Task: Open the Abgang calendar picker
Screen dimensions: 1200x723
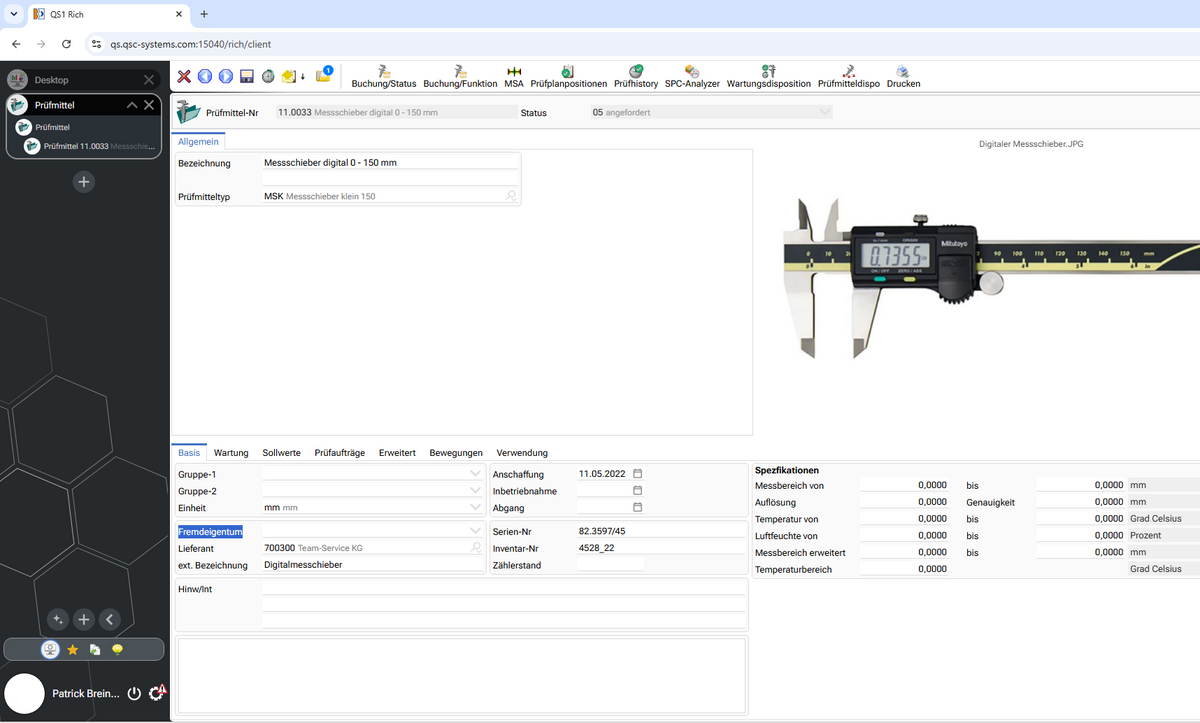Action: pyautogui.click(x=638, y=507)
